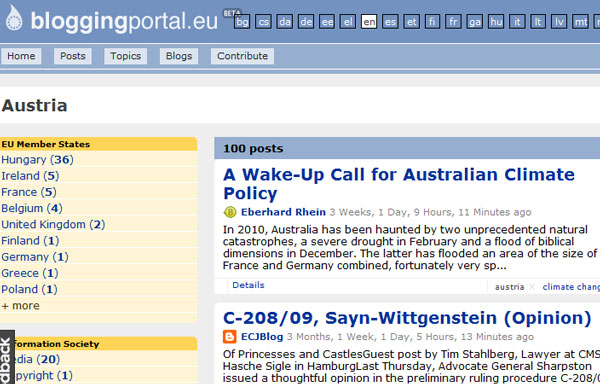This screenshot has width=600, height=384.
Task: Switch language to da
Action: (x=284, y=22)
